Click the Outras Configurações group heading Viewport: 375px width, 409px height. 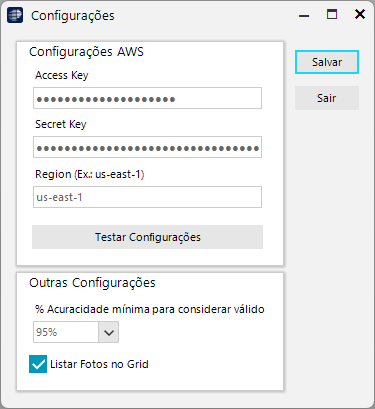tap(92, 283)
